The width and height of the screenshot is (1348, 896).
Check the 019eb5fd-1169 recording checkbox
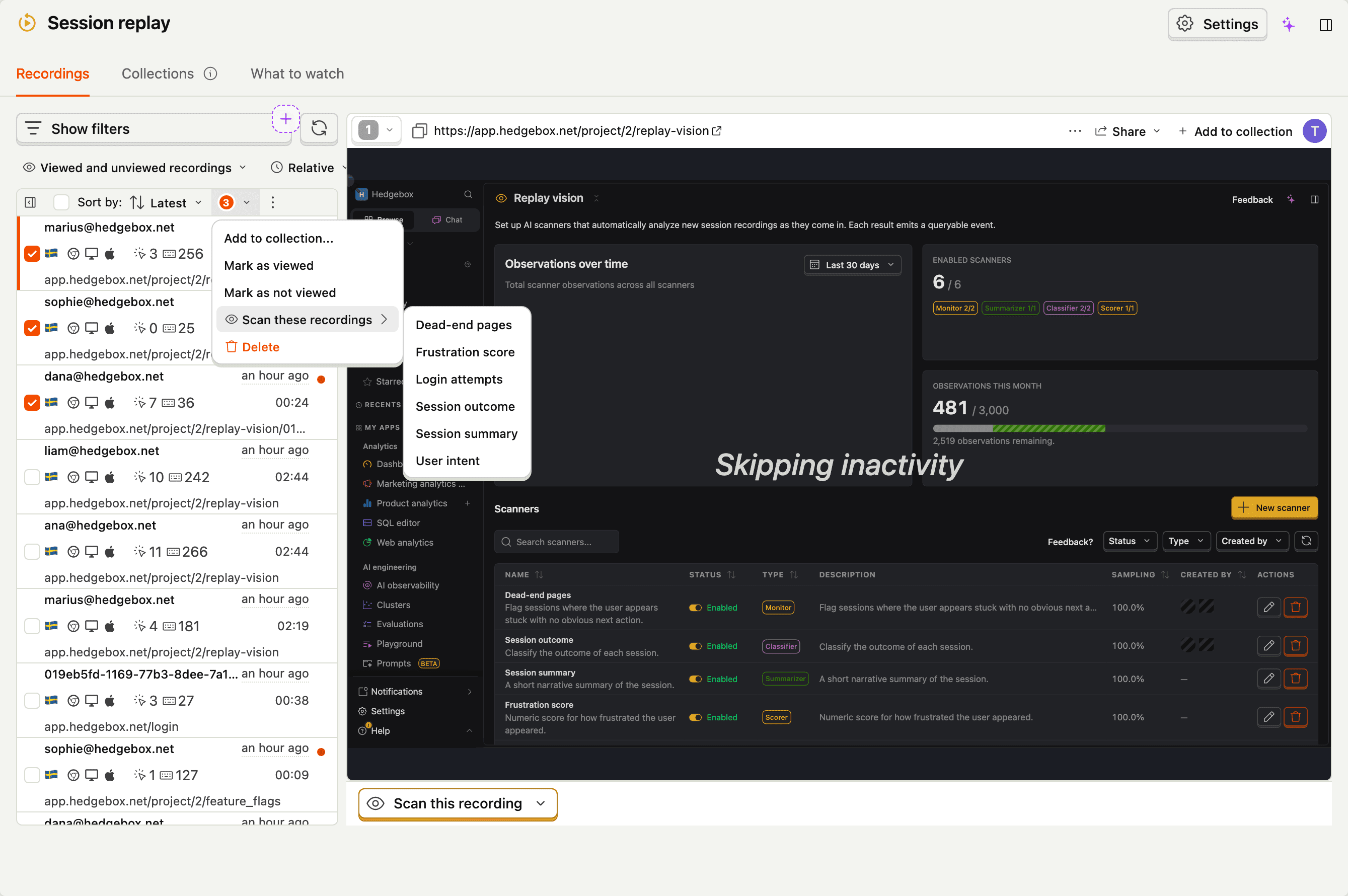[x=32, y=701]
